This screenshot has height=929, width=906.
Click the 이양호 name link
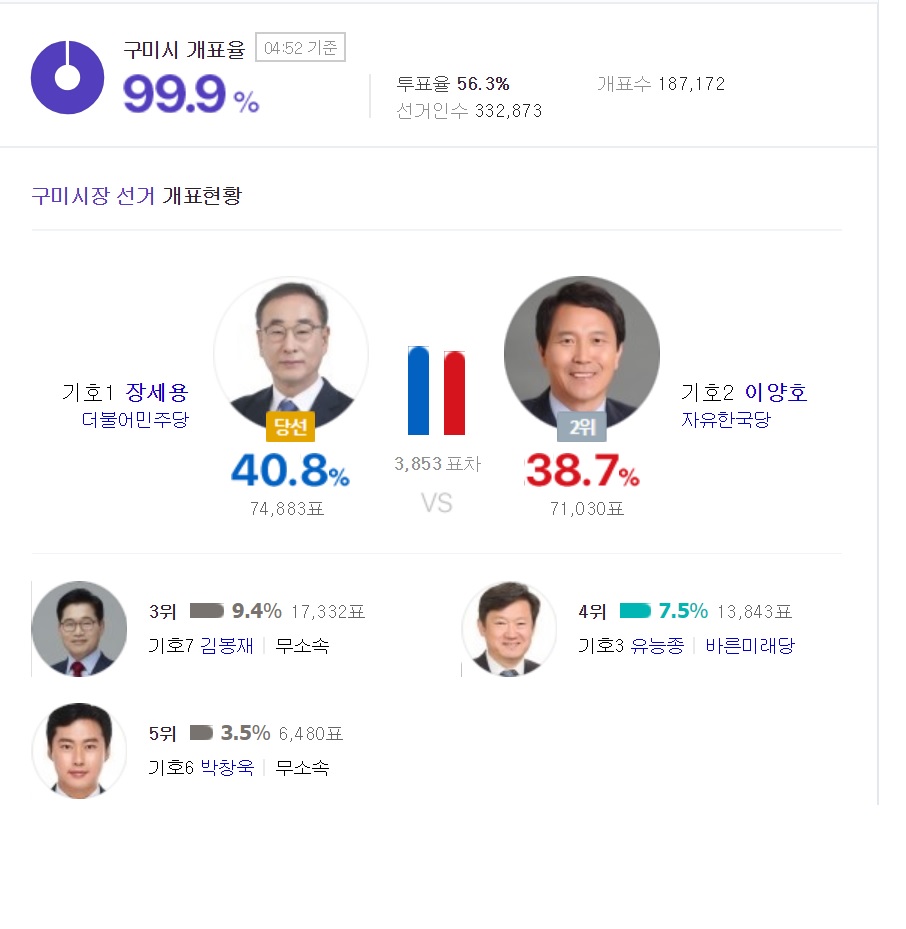tap(776, 392)
